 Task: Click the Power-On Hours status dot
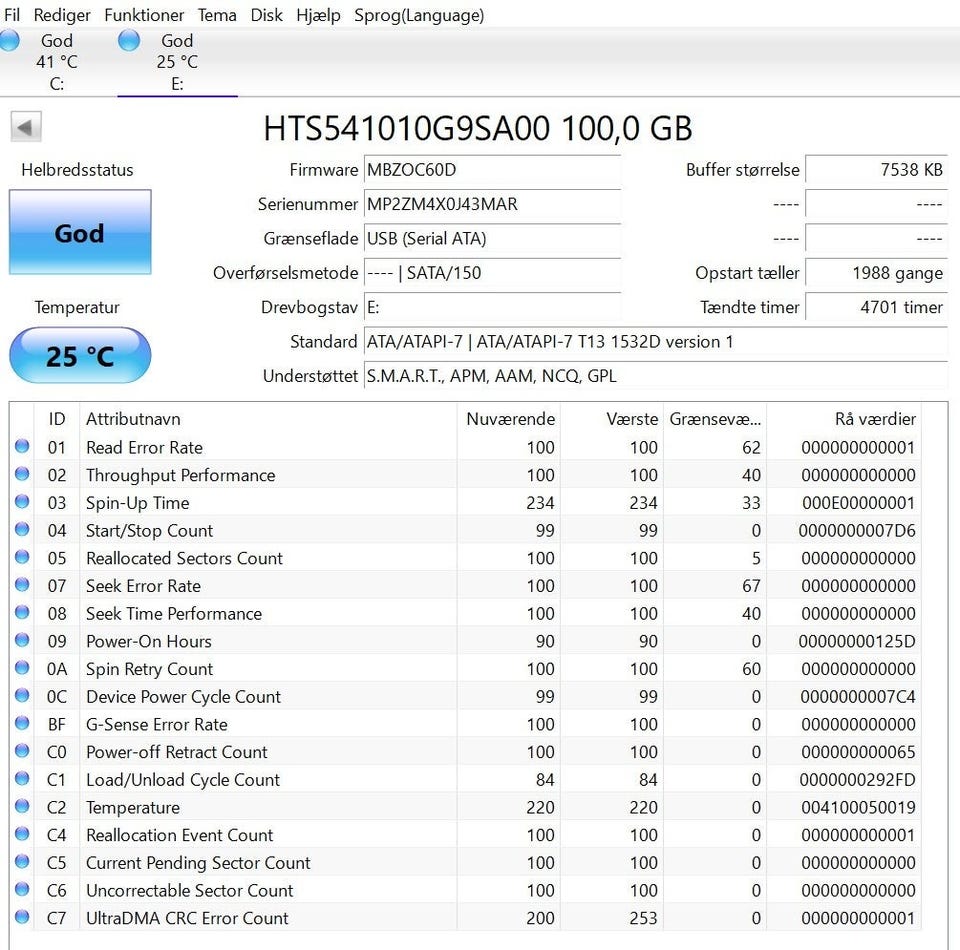(22, 641)
